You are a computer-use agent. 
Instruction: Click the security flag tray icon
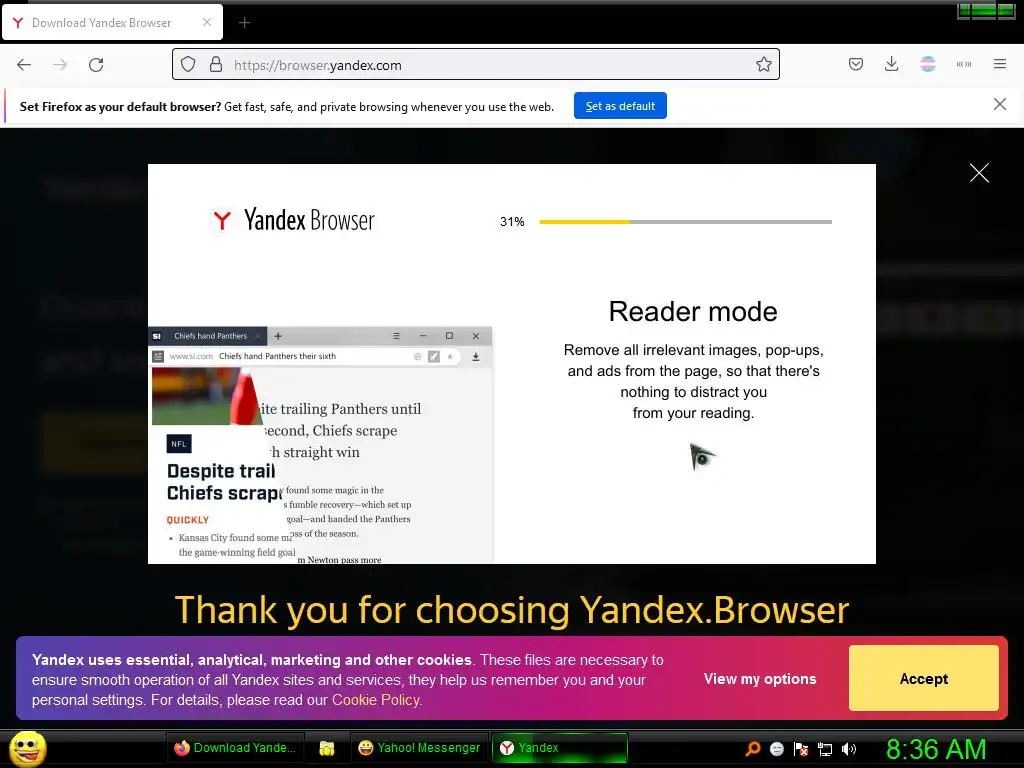pyautogui.click(x=801, y=749)
